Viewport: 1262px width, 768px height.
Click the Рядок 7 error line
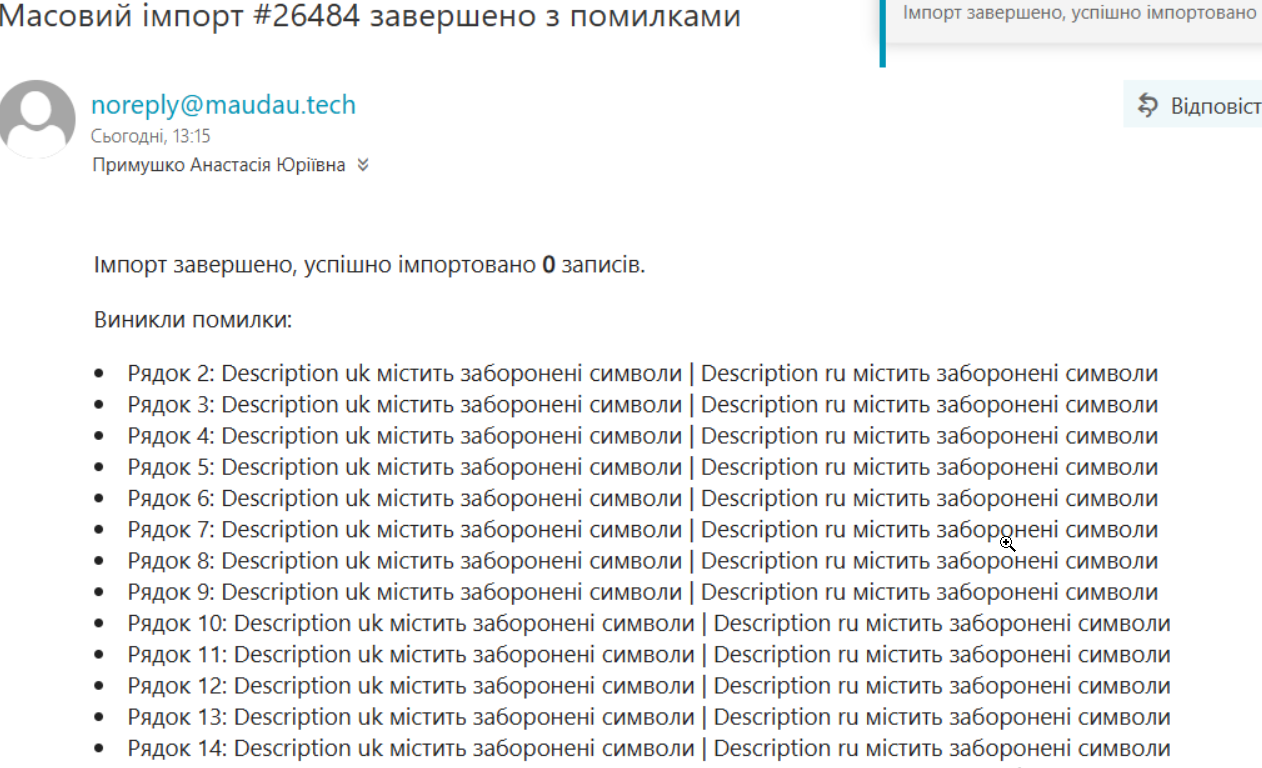(x=642, y=530)
